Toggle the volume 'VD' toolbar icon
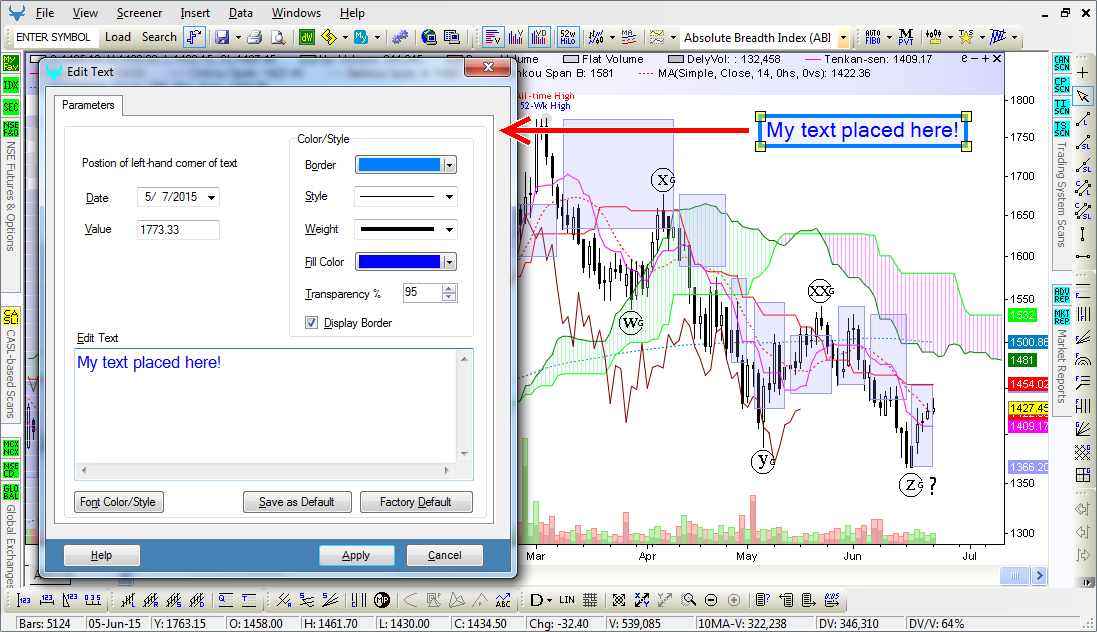 [539, 37]
